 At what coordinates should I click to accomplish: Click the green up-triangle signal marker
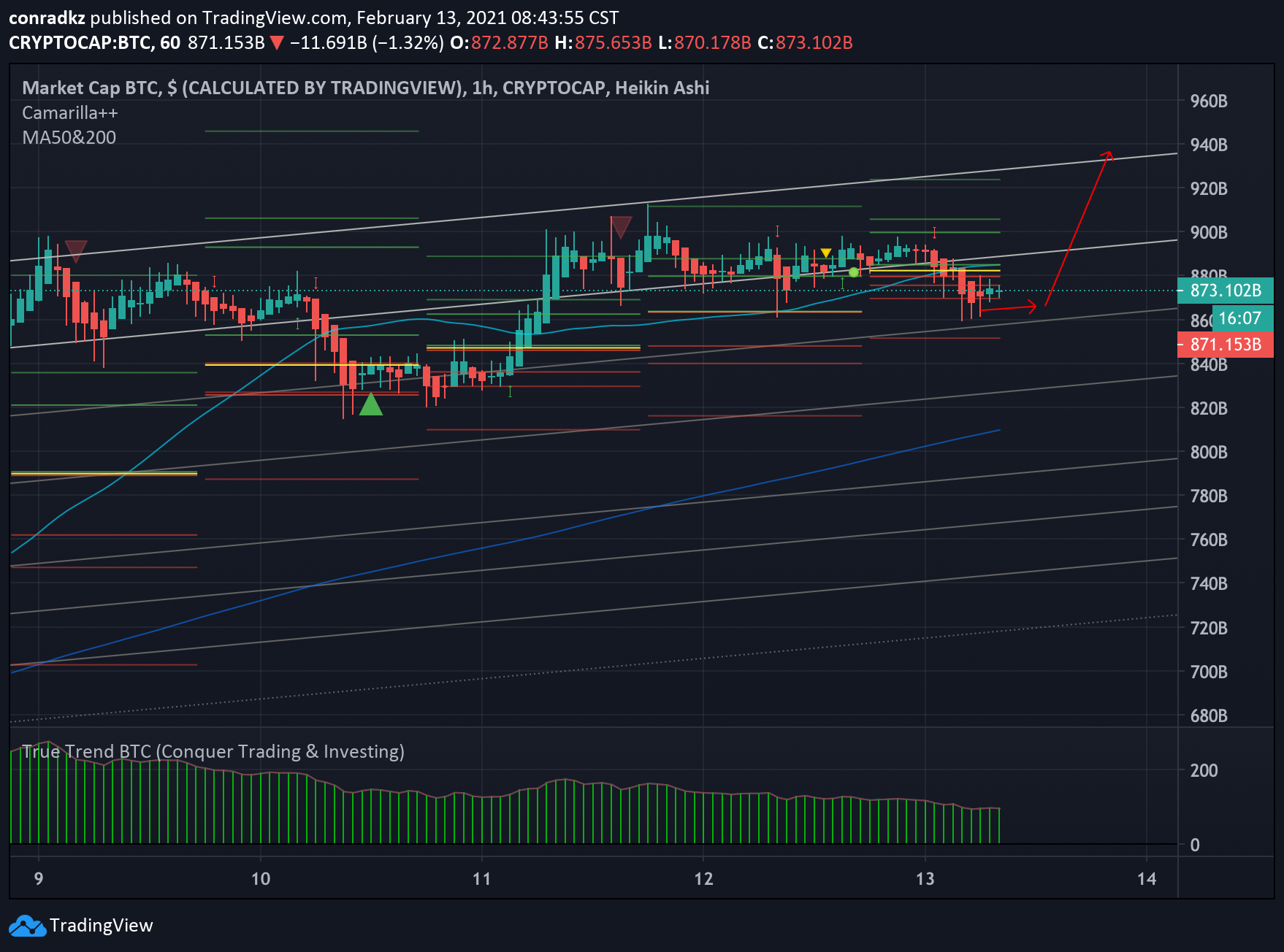(x=371, y=404)
